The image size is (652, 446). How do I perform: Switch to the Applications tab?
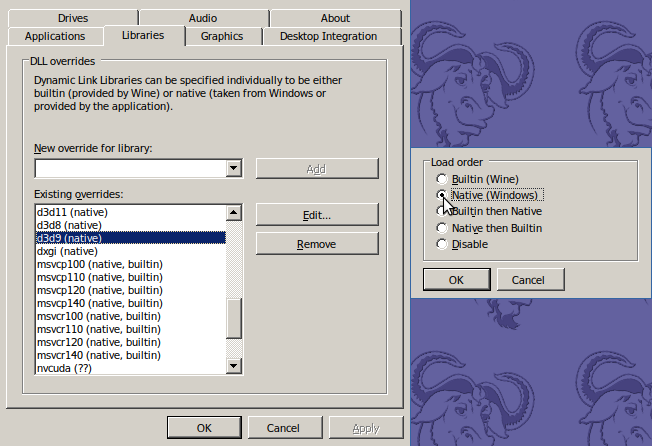55,37
